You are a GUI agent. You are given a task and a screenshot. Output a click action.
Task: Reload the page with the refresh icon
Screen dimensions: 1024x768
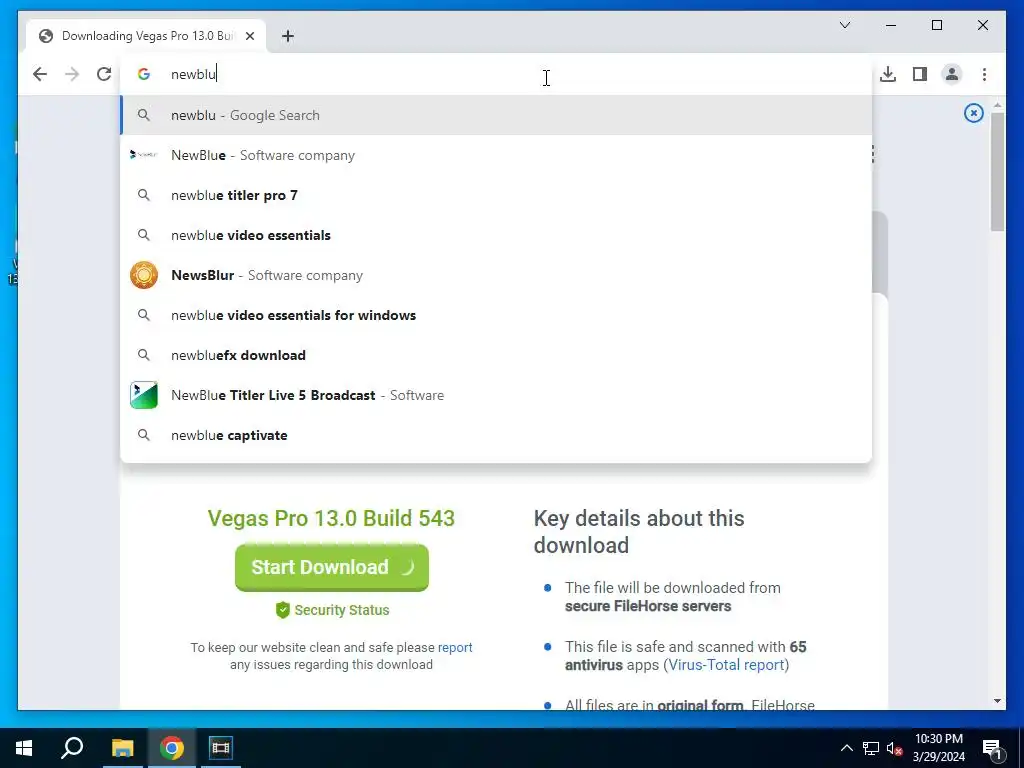click(104, 74)
